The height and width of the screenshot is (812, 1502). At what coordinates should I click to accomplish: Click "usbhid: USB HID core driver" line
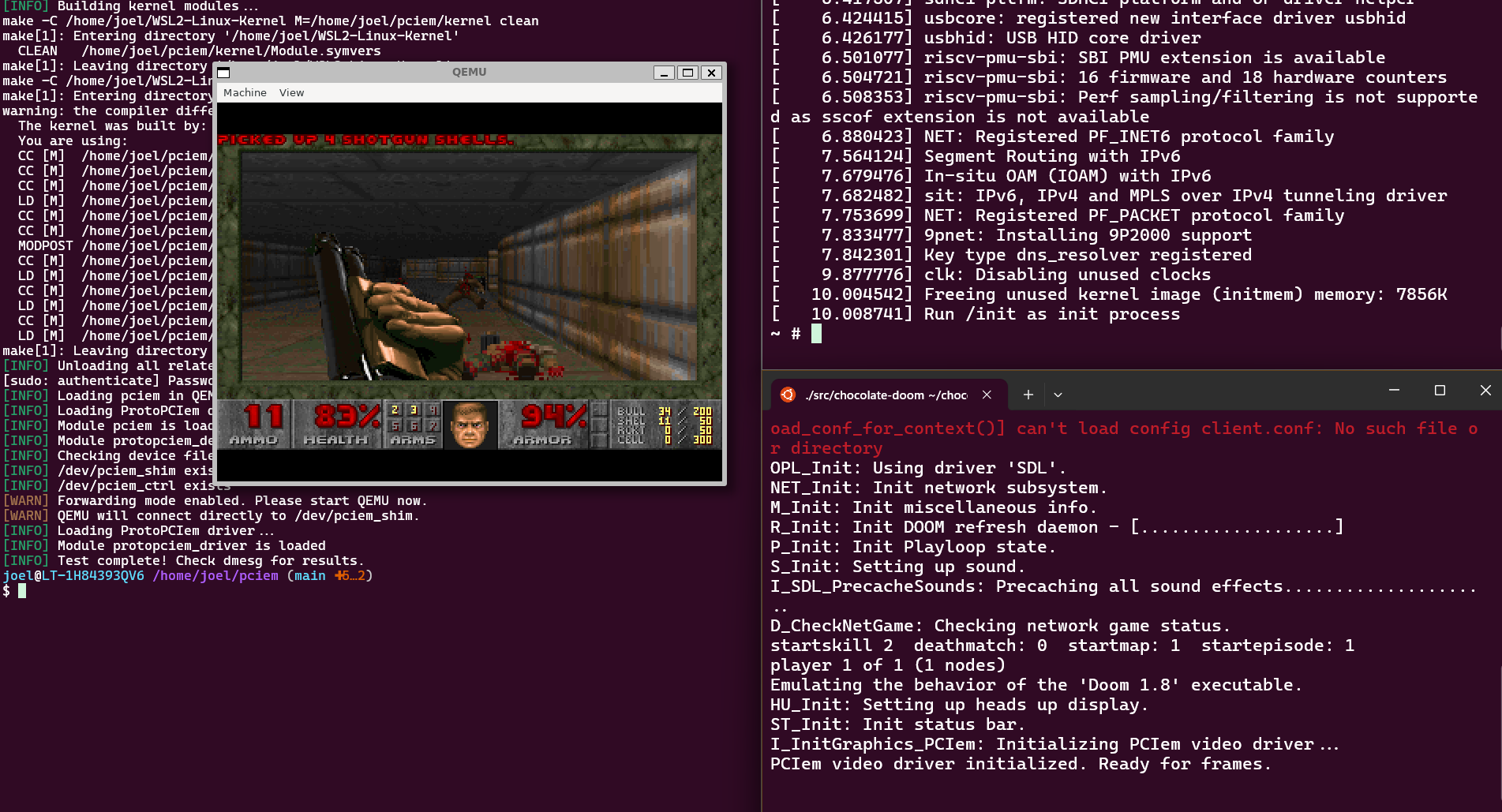[986, 38]
